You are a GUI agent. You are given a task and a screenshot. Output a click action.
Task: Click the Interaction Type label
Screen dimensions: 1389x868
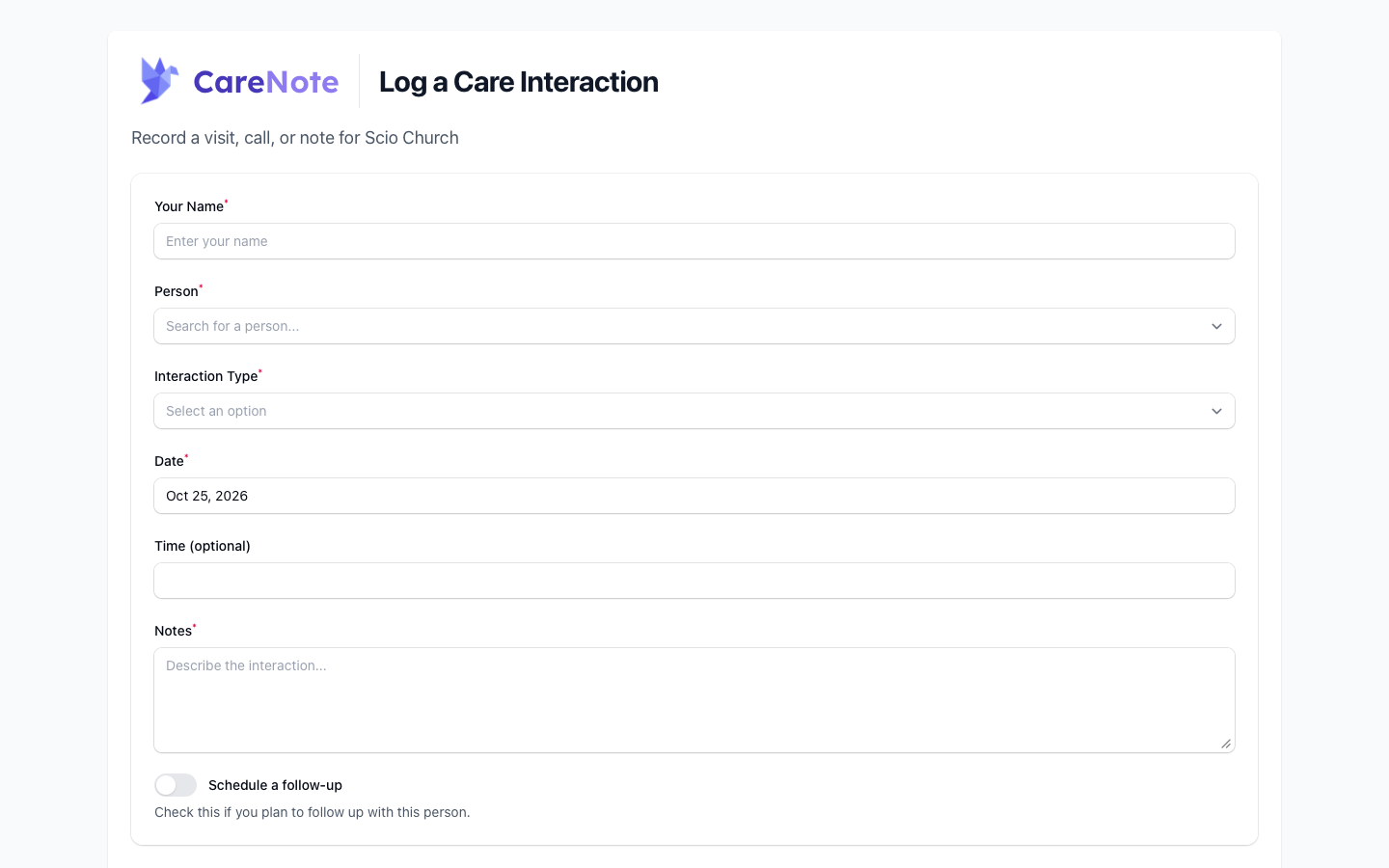(206, 376)
